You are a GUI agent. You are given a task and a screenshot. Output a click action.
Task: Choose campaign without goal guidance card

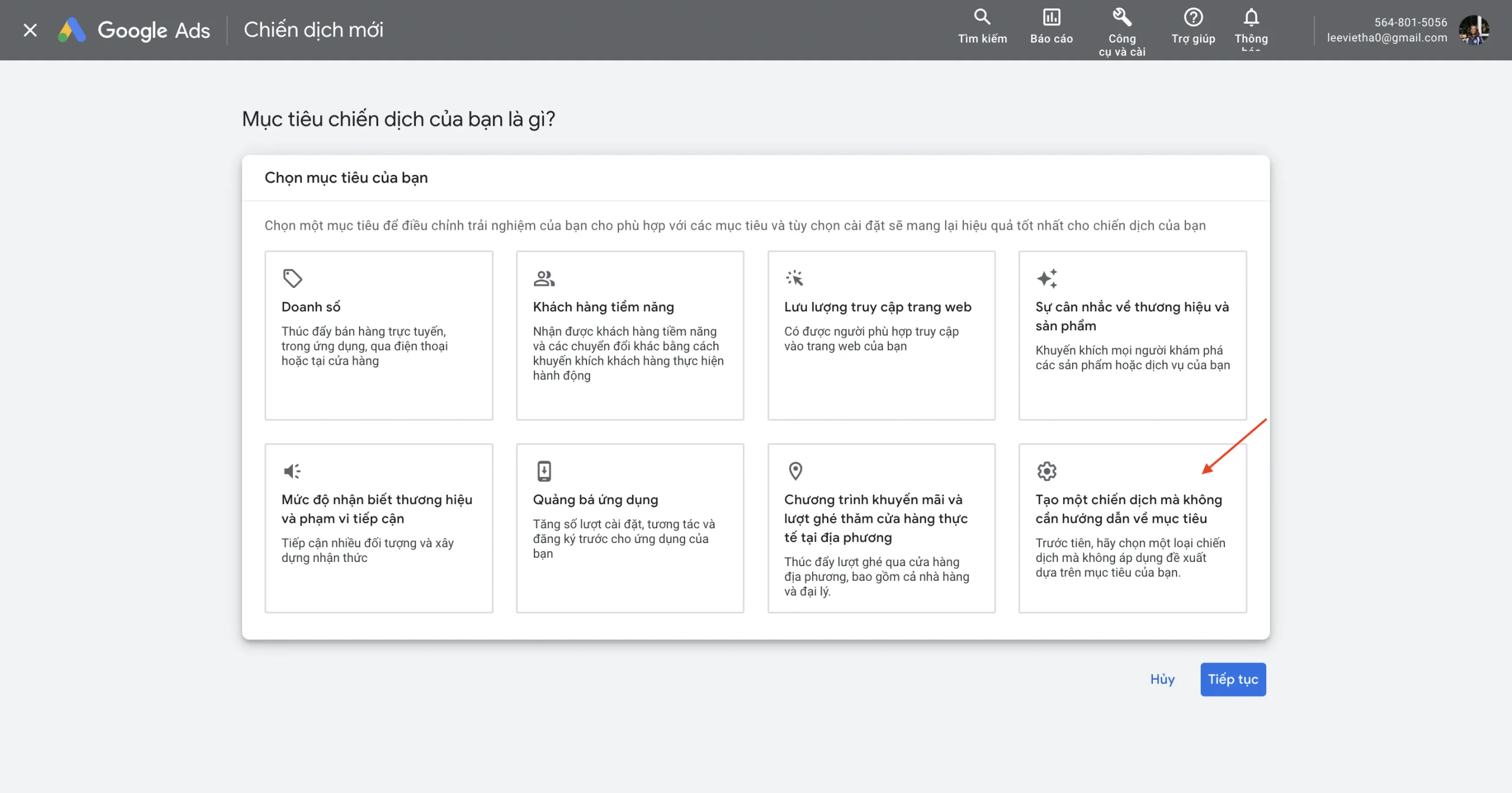coord(1132,528)
